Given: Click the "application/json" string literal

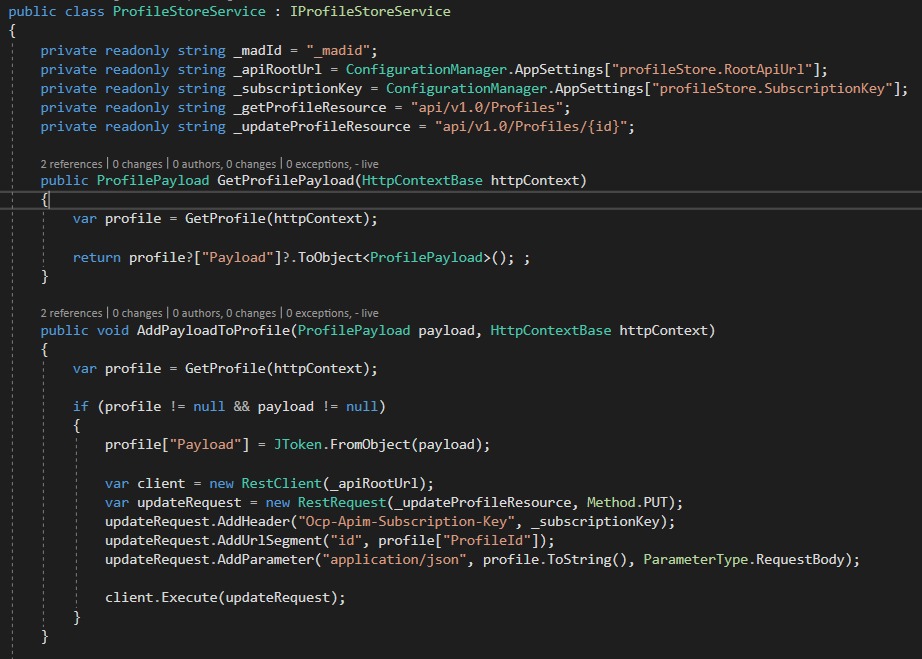Looking at the screenshot, I should [x=394, y=560].
